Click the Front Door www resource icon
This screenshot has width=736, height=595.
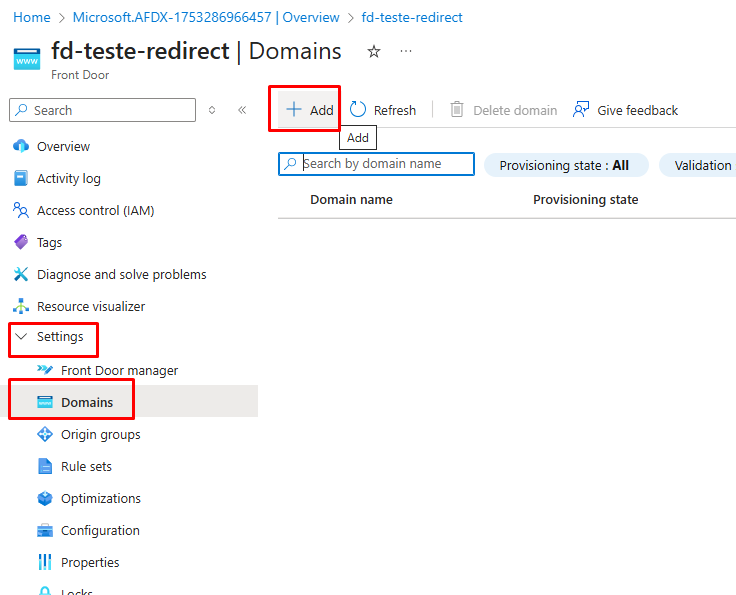(27, 59)
